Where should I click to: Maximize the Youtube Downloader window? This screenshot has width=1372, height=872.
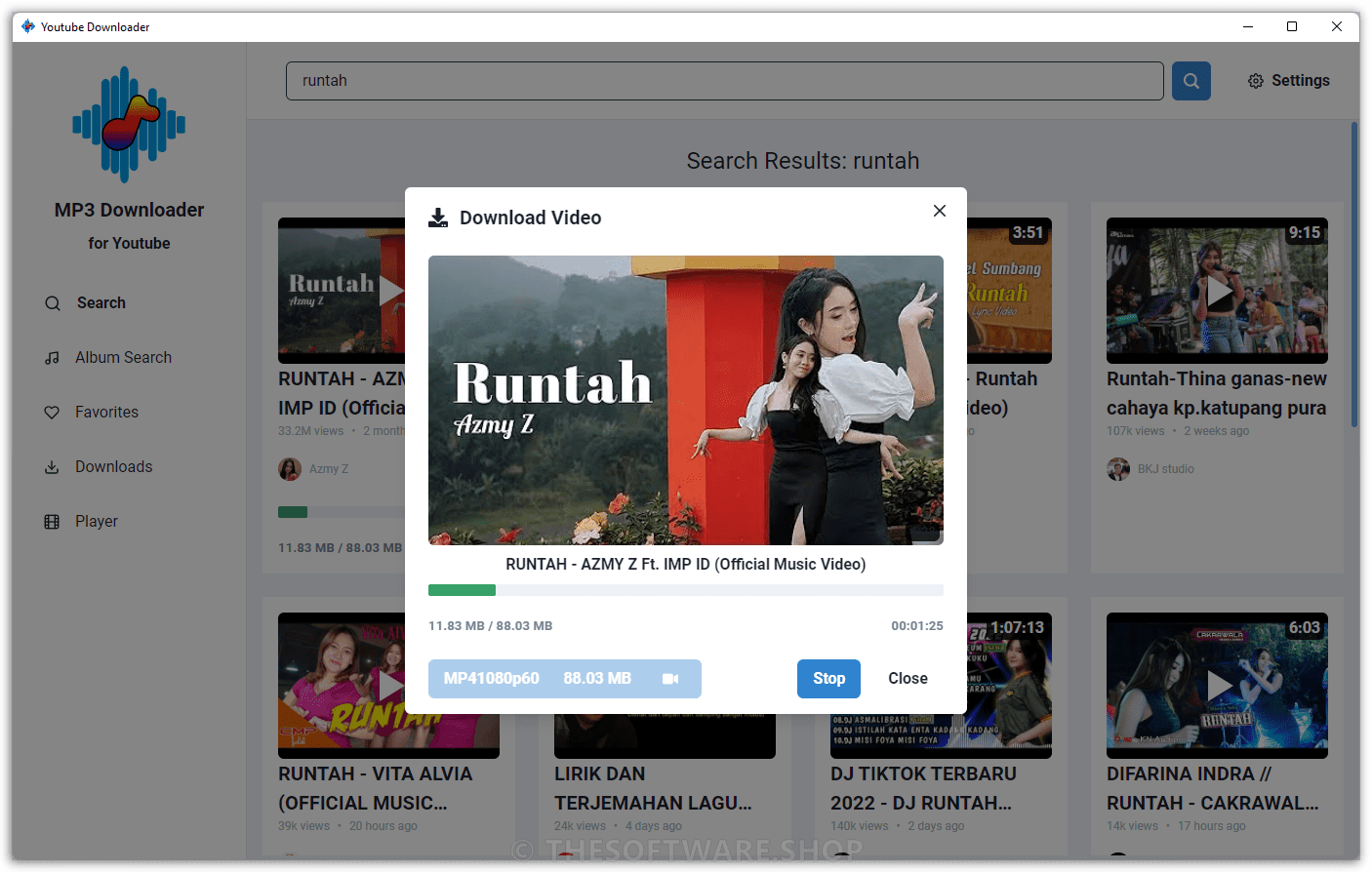coord(1292,26)
